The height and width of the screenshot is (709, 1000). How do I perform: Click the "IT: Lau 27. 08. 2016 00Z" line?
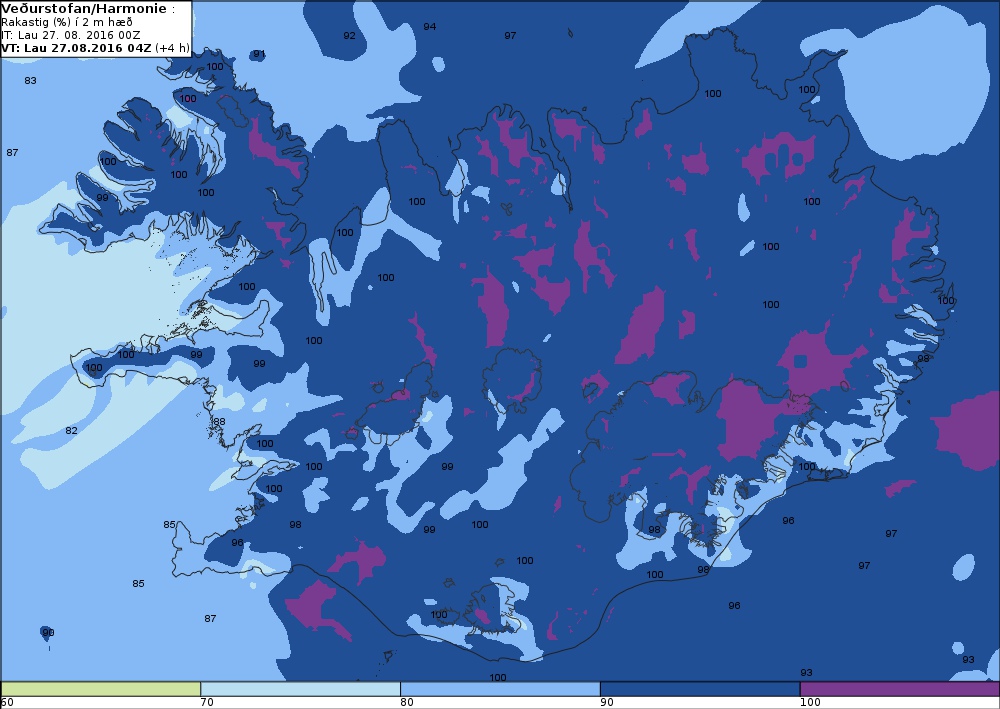click(71, 35)
